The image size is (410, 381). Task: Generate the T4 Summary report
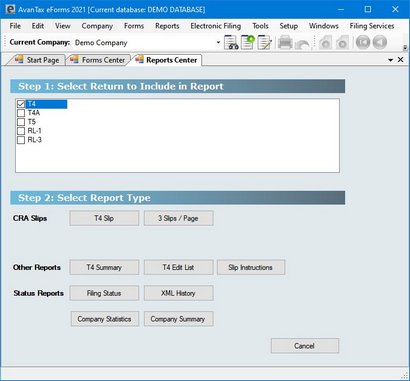[104, 267]
